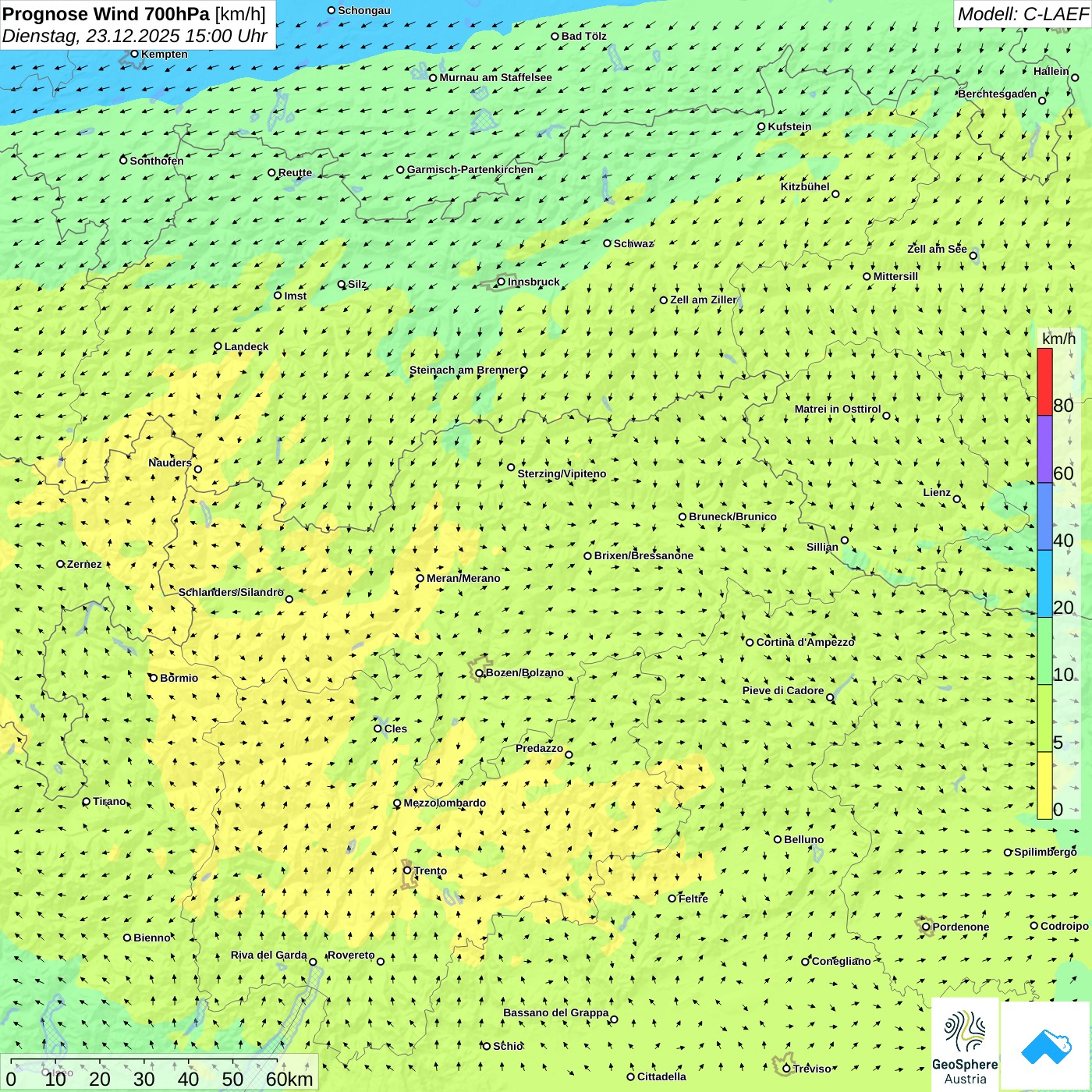
Task: Click the Cortina d'Ampezzo marker
Action: [x=750, y=643]
